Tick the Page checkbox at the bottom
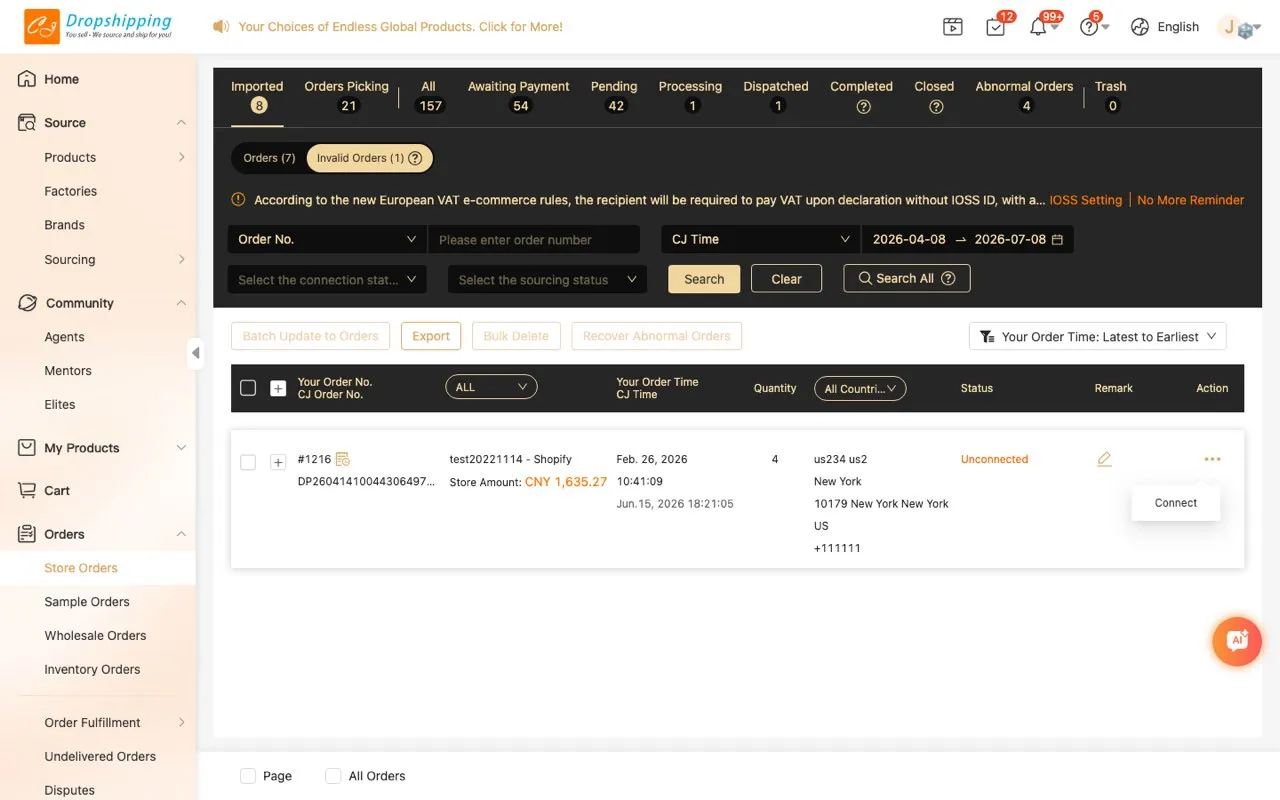The height and width of the screenshot is (800, 1280). [x=248, y=776]
